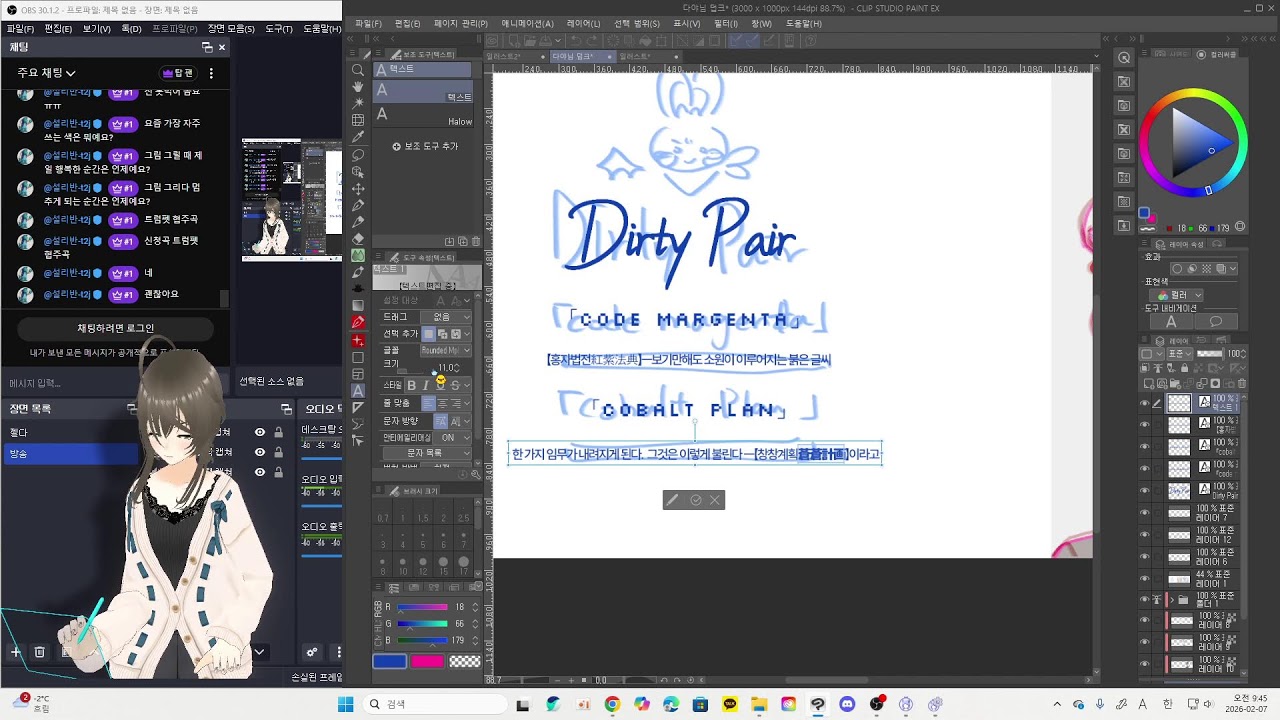The width and height of the screenshot is (1280, 720).
Task: Select the Zoom magnifier tool
Action: coord(358,70)
